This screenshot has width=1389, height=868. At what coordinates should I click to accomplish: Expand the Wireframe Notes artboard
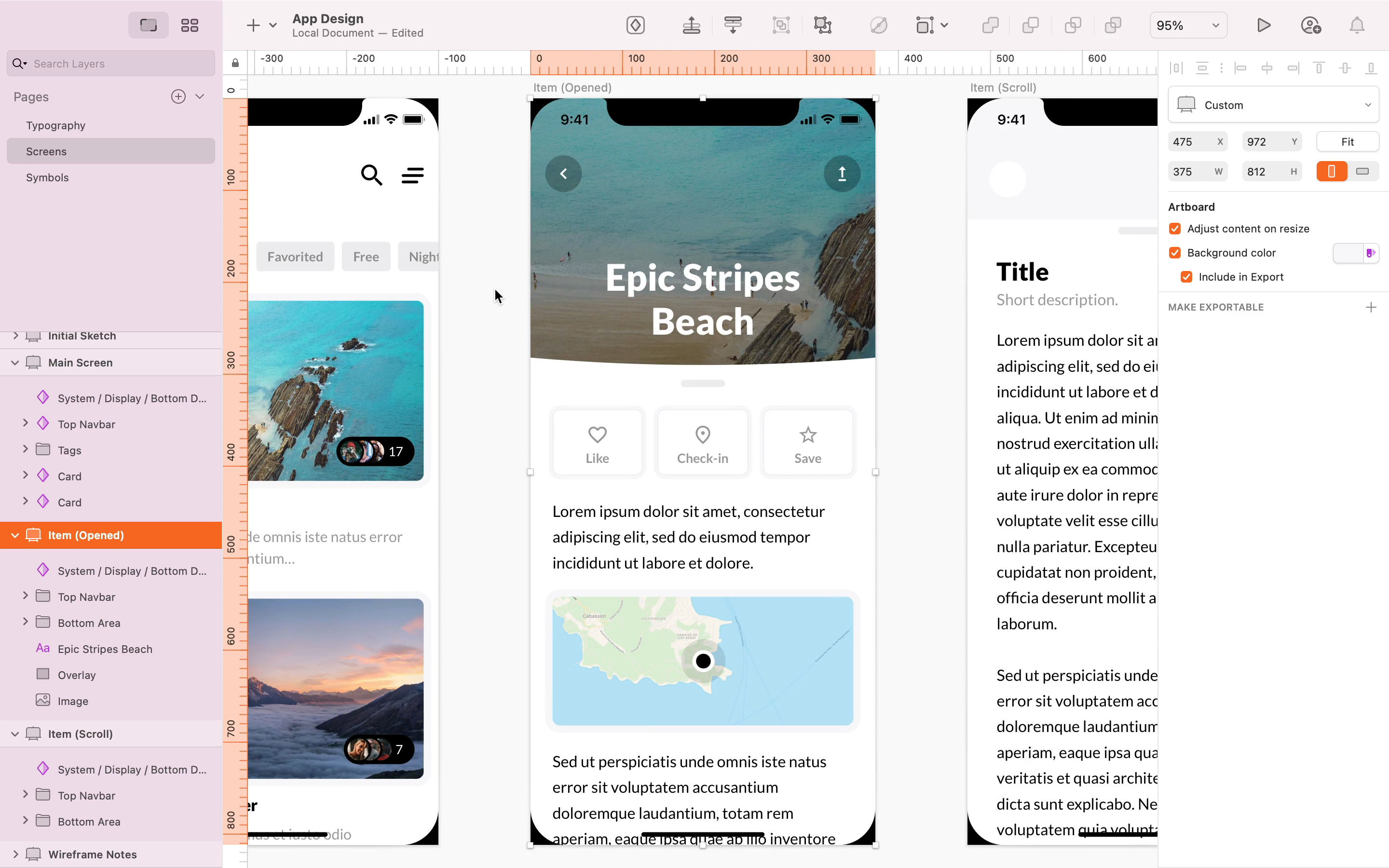[x=15, y=854]
